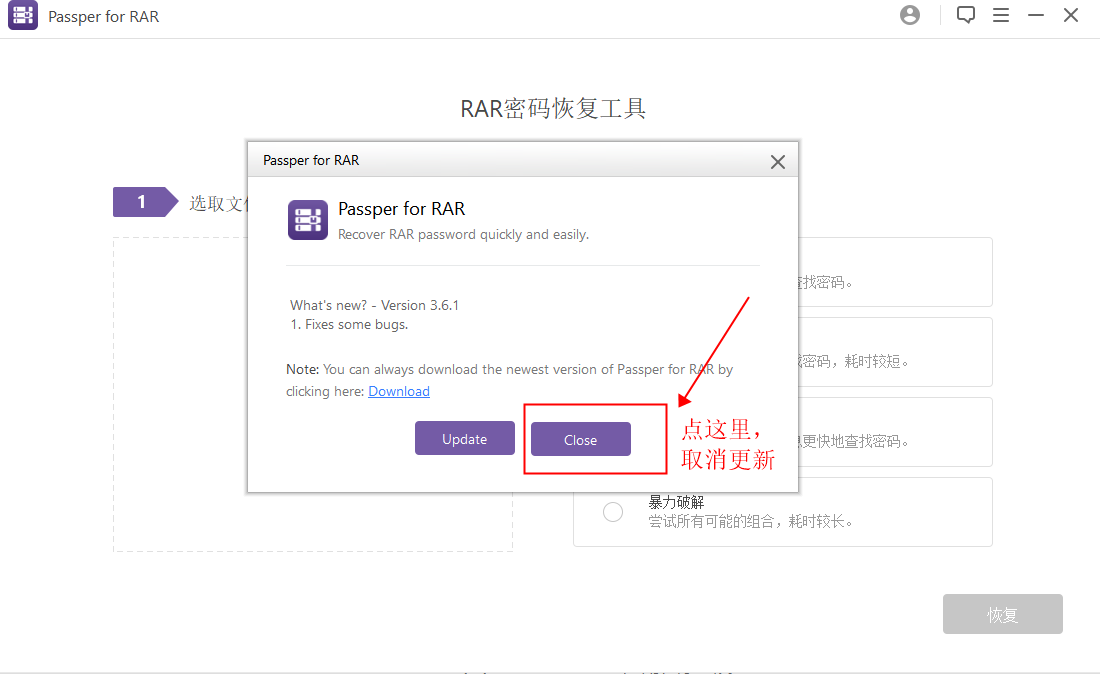Select the 暴力破解 radio button

613,512
